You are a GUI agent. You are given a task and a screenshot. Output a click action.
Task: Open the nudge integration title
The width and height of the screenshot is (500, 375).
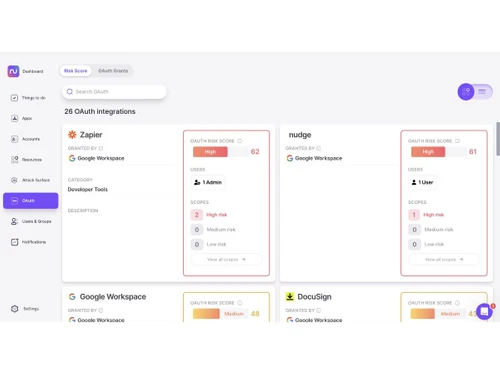[x=300, y=135]
